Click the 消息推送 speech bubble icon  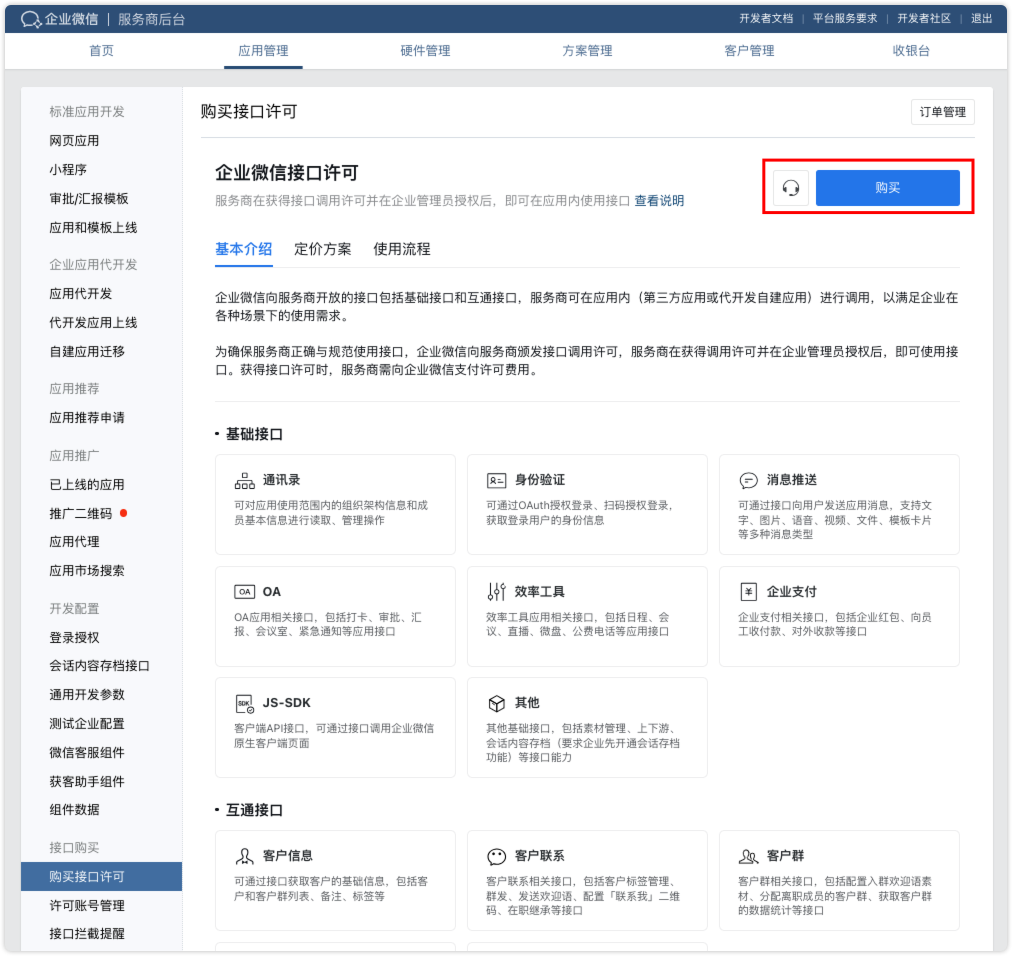748,481
